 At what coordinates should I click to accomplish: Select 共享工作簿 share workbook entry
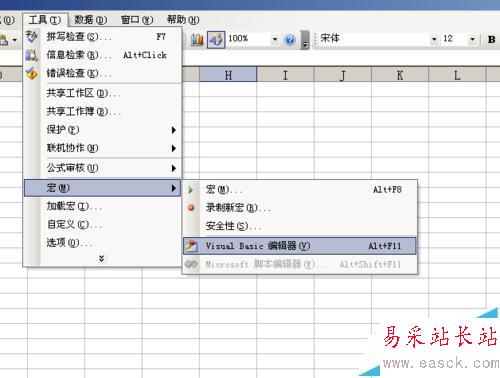(103, 111)
